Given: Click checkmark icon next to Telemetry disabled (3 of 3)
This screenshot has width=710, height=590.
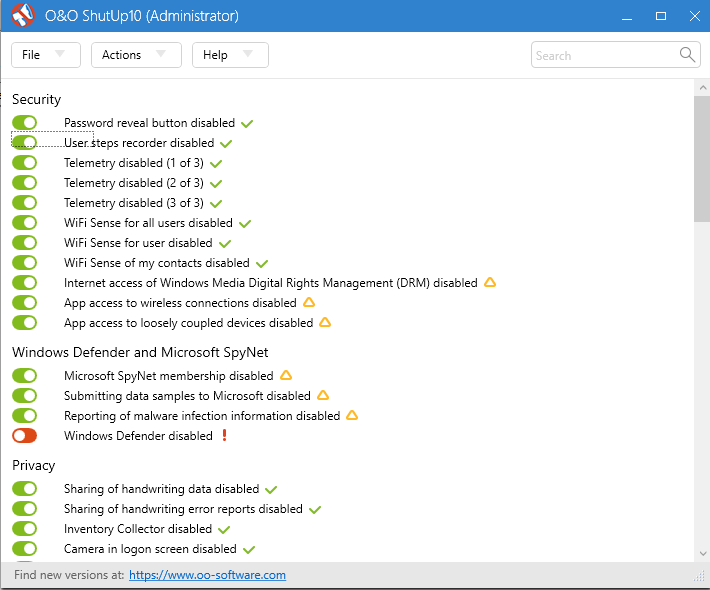Looking at the screenshot, I should coord(216,203).
